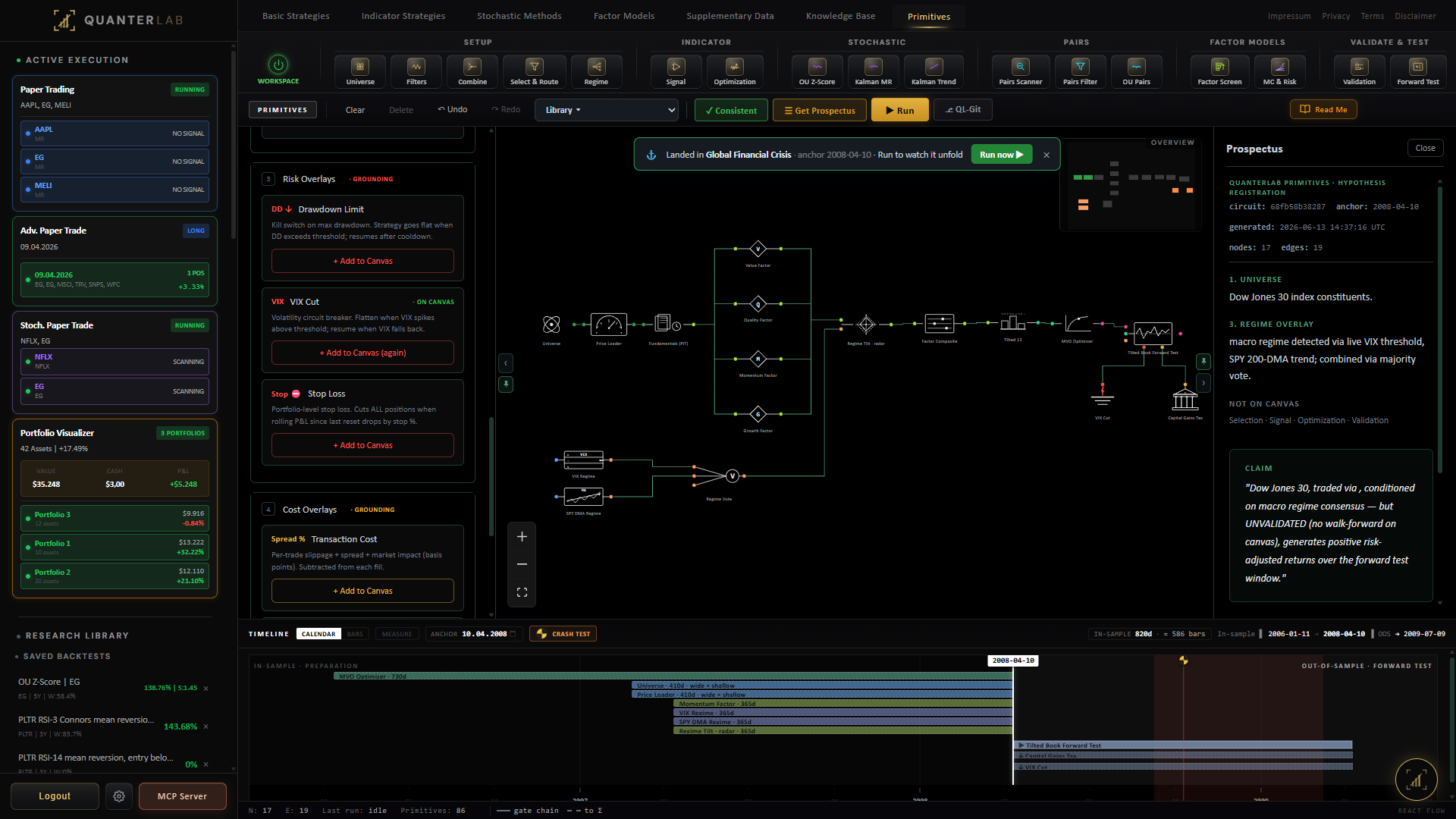1456x819 pixels.
Task: Open the OU Pairs tool
Action: (x=1136, y=72)
